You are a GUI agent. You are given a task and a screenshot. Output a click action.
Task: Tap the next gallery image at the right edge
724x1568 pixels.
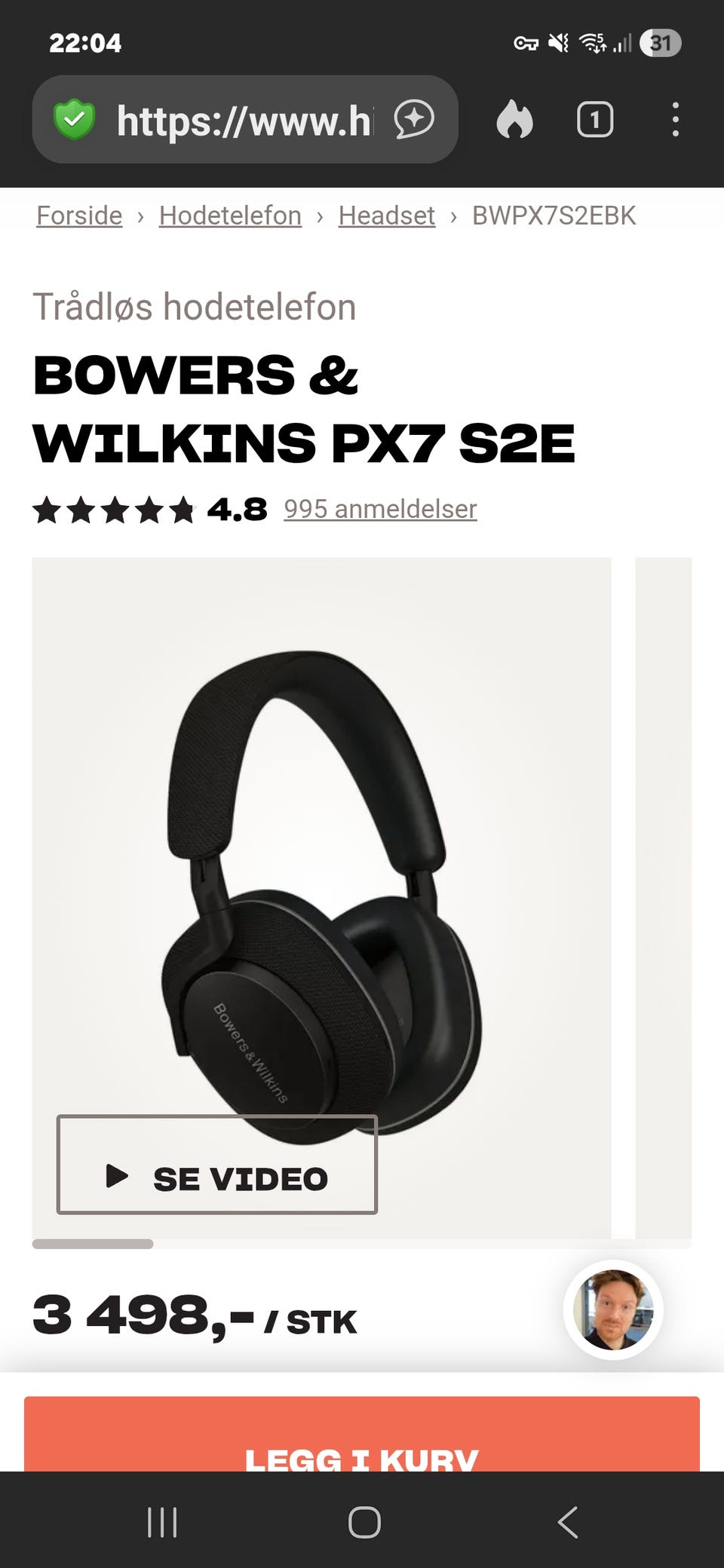point(664,897)
